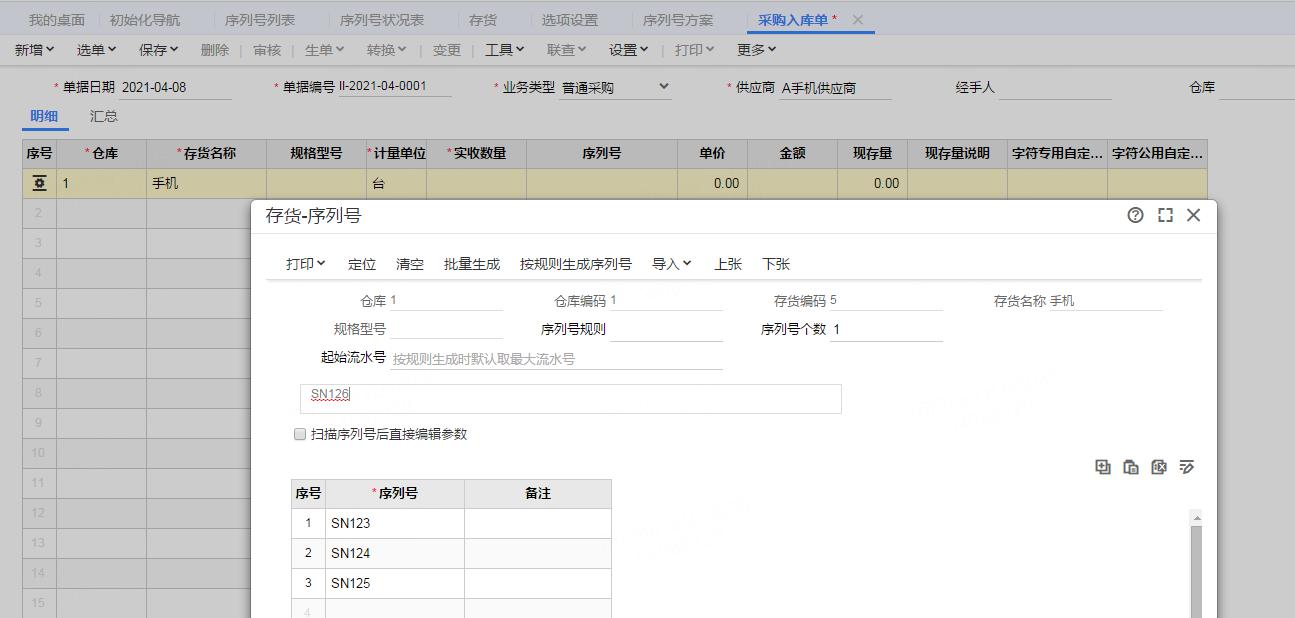The image size is (1295, 618).
Task: Click the paste icon above serial number table
Action: click(x=1131, y=467)
